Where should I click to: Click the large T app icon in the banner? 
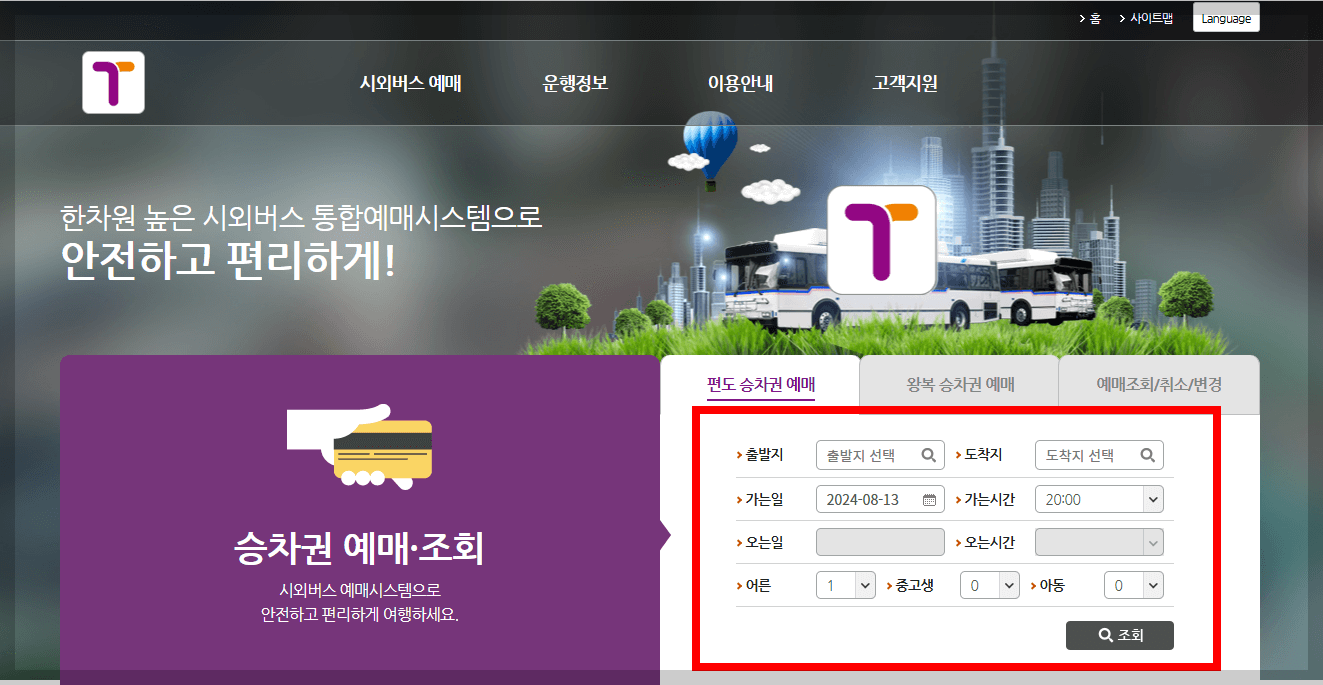880,241
